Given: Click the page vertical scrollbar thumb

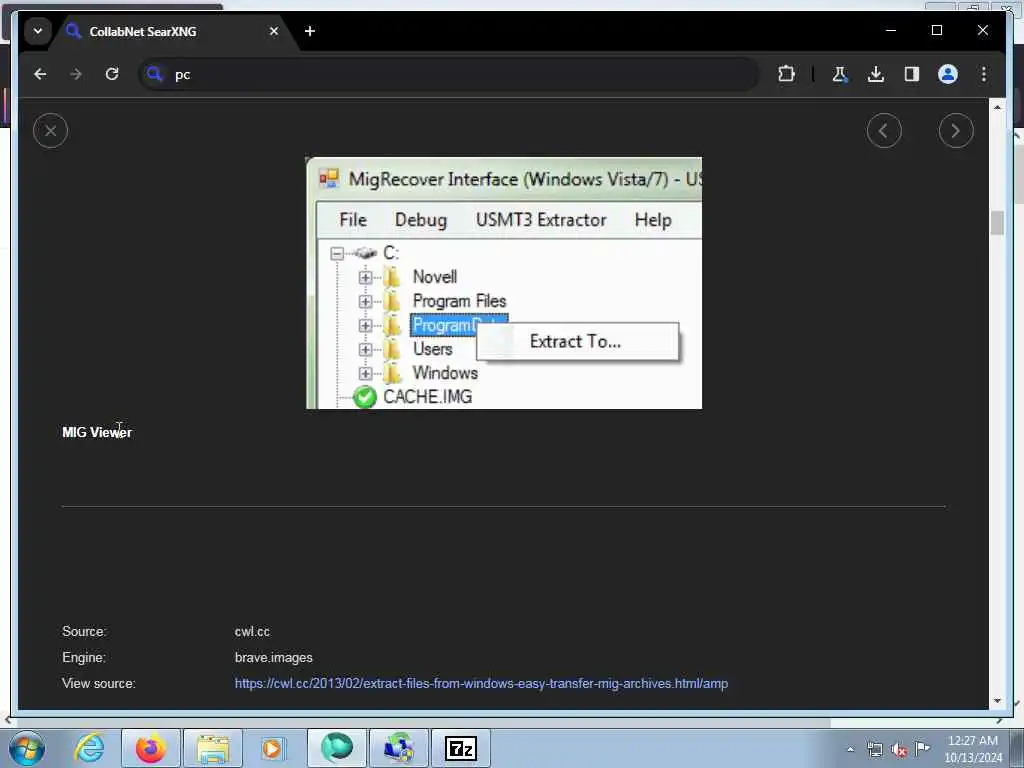Looking at the screenshot, I should [x=997, y=223].
